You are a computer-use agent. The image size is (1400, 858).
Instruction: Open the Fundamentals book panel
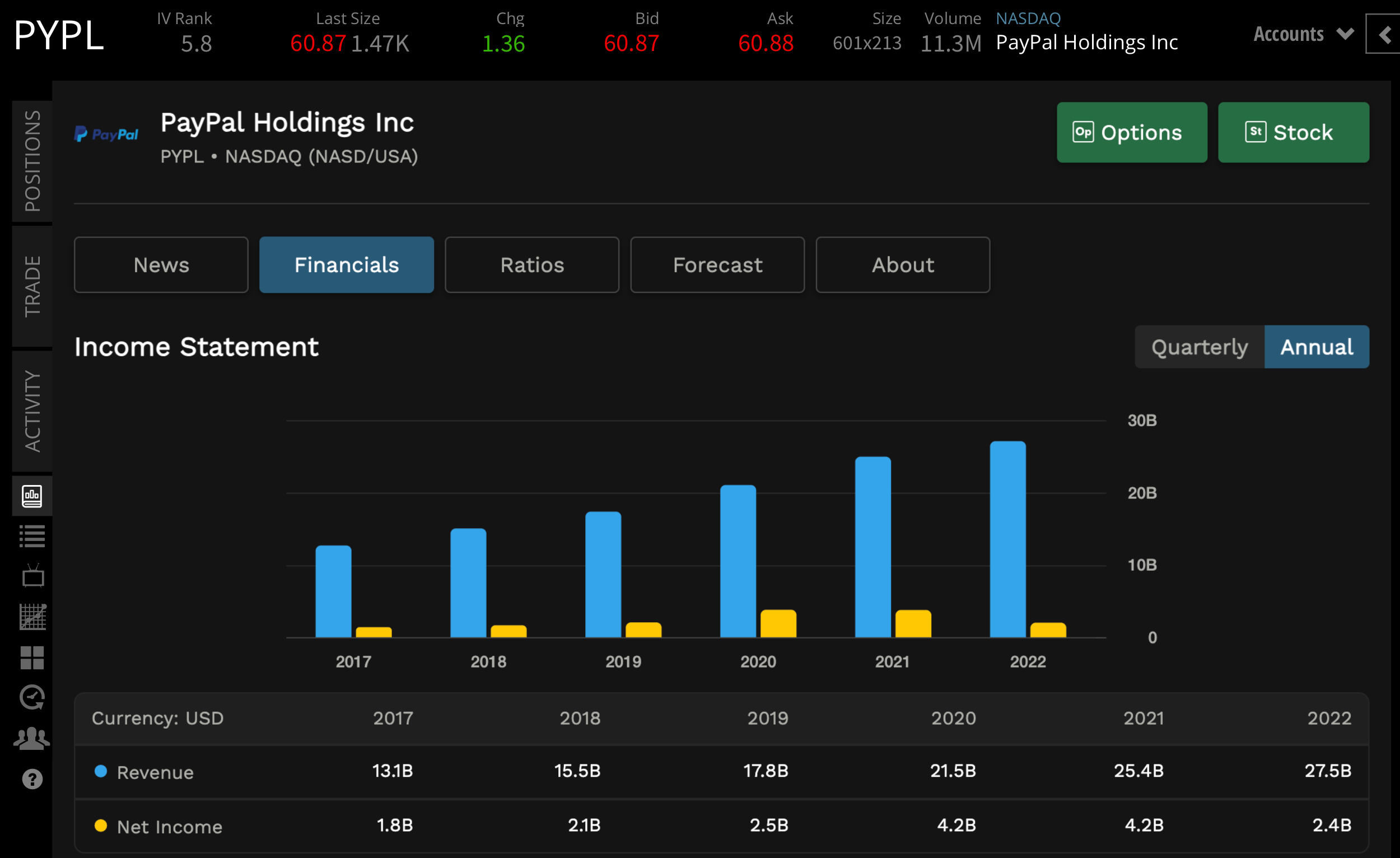click(x=32, y=496)
